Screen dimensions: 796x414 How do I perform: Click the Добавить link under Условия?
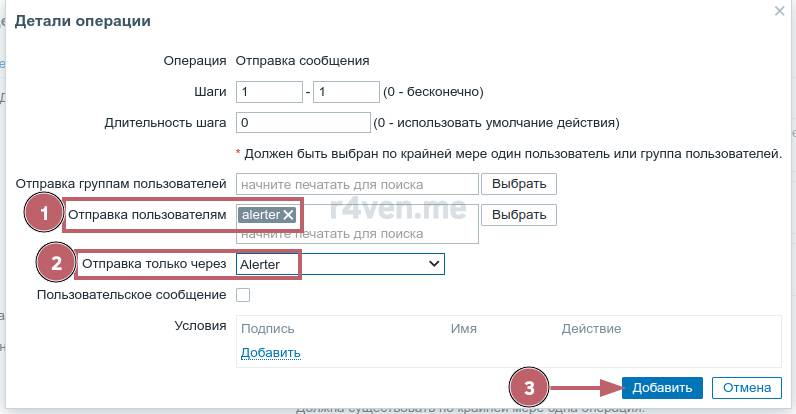click(x=270, y=353)
